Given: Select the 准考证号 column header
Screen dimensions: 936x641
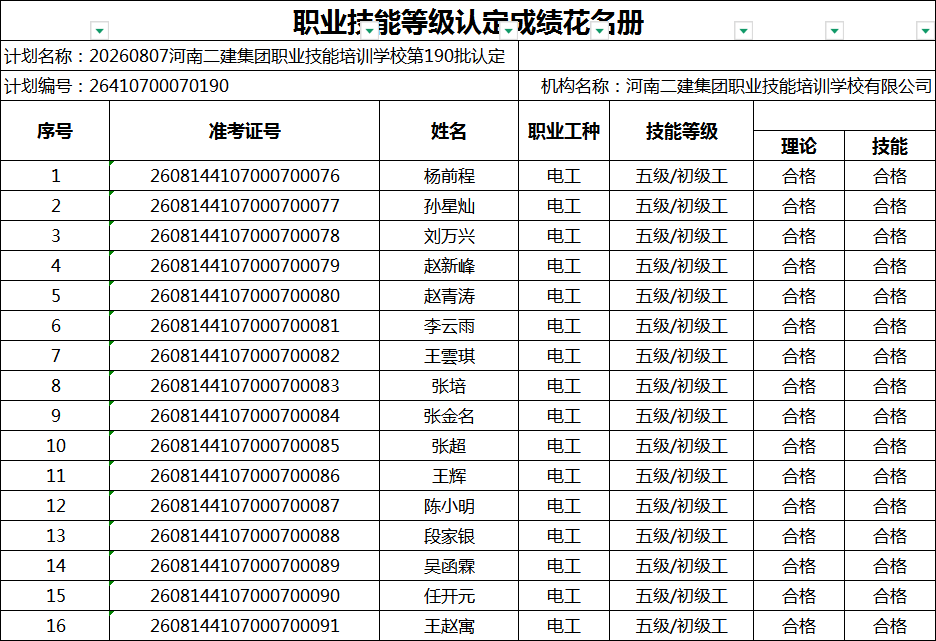Looking at the screenshot, I should 245,131.
